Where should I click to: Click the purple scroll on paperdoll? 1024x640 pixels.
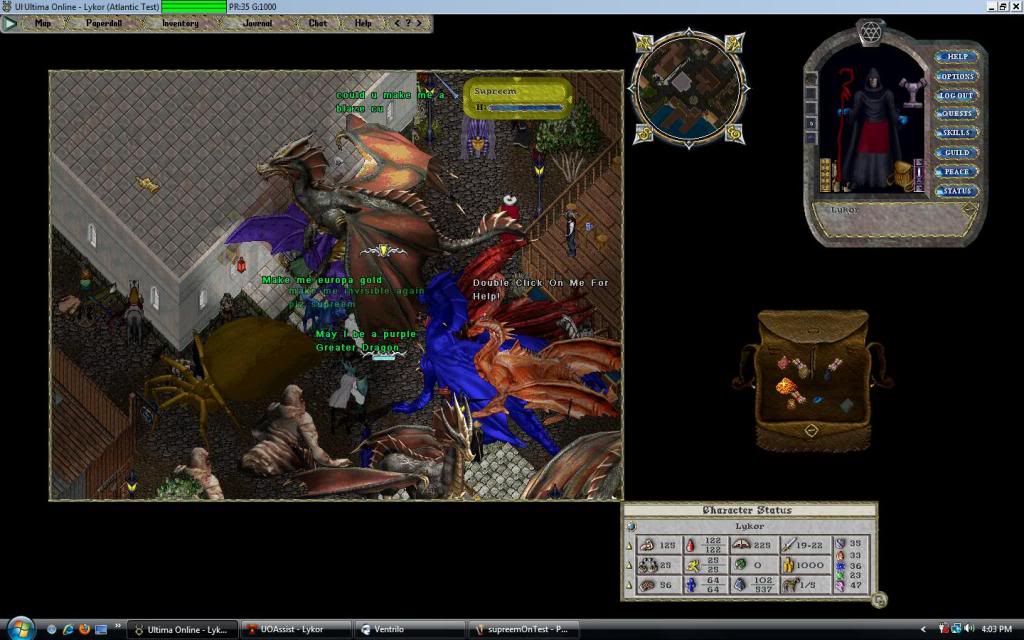point(920,176)
